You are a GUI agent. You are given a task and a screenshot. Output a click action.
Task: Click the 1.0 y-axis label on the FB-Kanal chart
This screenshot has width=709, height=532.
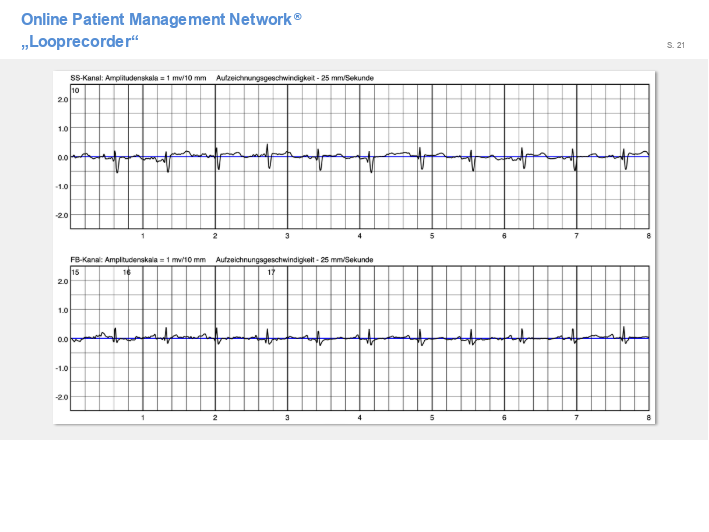tap(62, 310)
